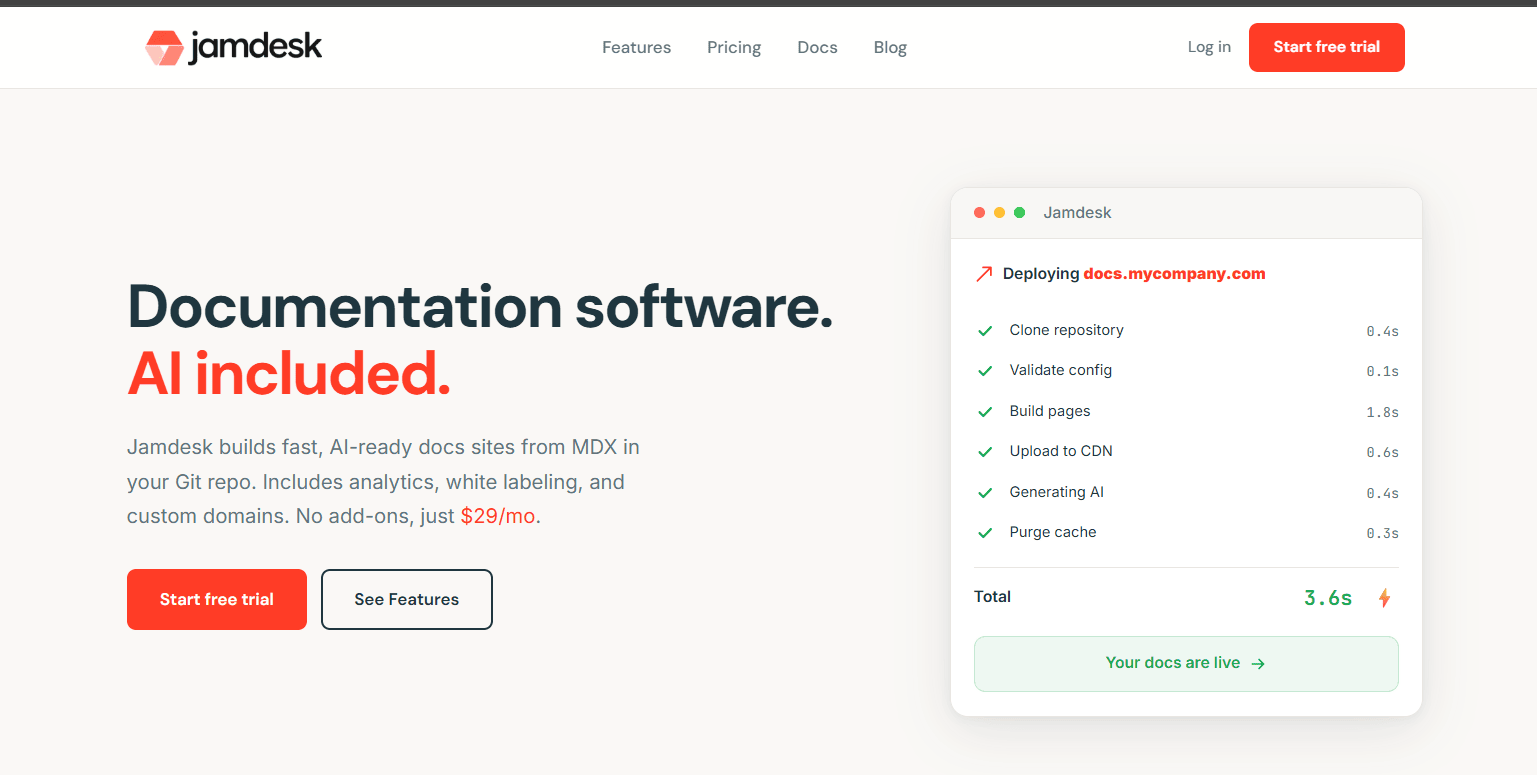1537x775 pixels.
Task: Click checkmark beside Purge cache
Action: [x=985, y=533]
